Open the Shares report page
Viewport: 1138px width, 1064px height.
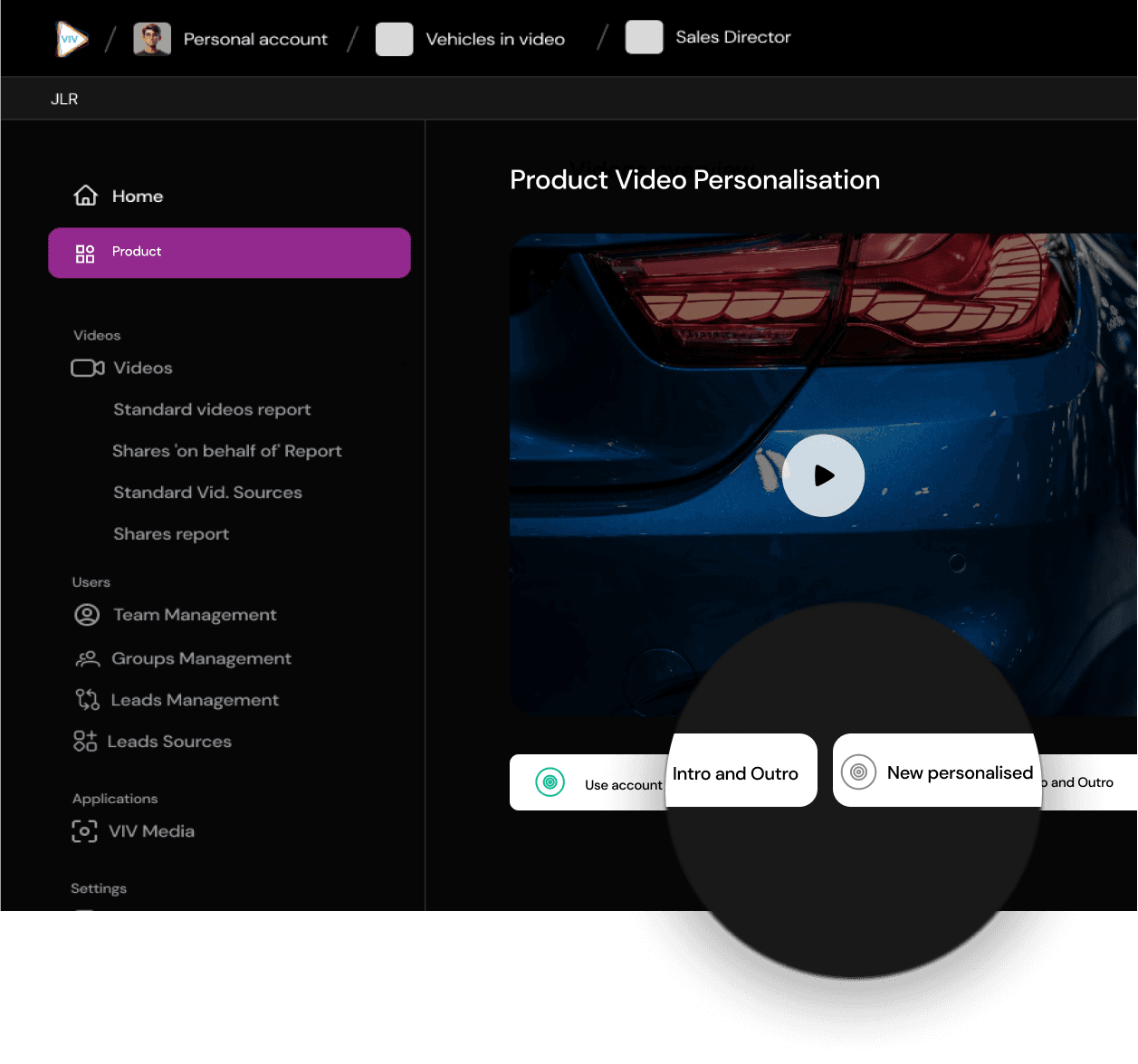tap(171, 533)
